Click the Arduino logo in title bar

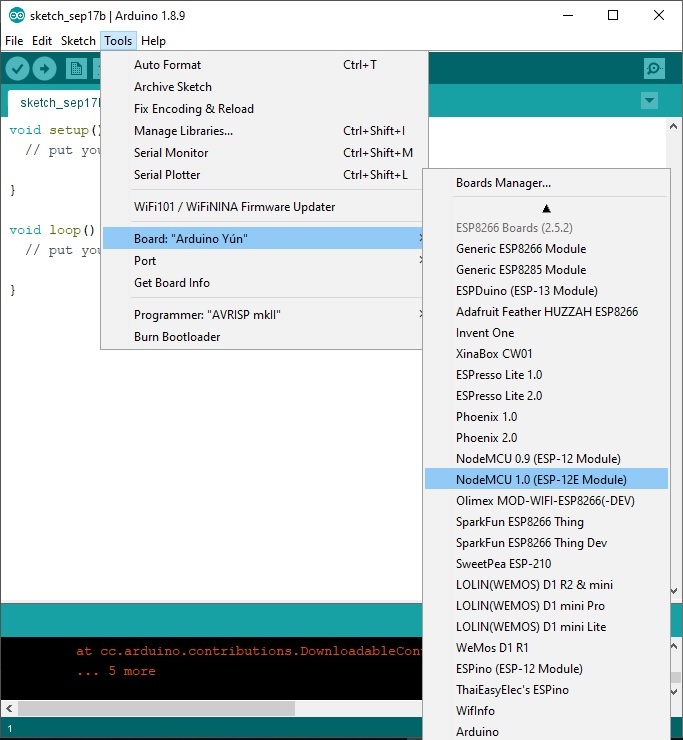click(x=17, y=15)
